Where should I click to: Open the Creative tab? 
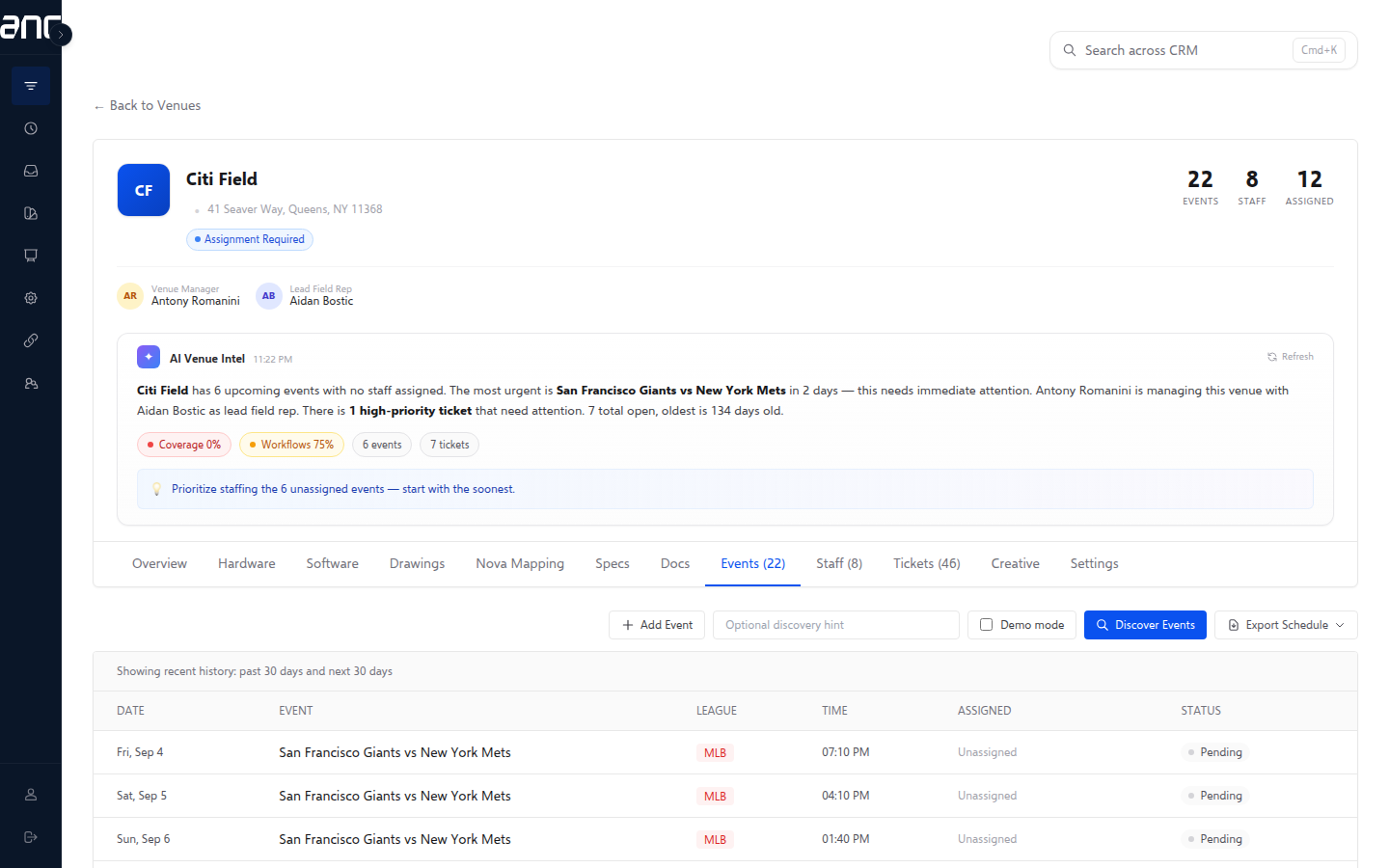[x=1016, y=564]
